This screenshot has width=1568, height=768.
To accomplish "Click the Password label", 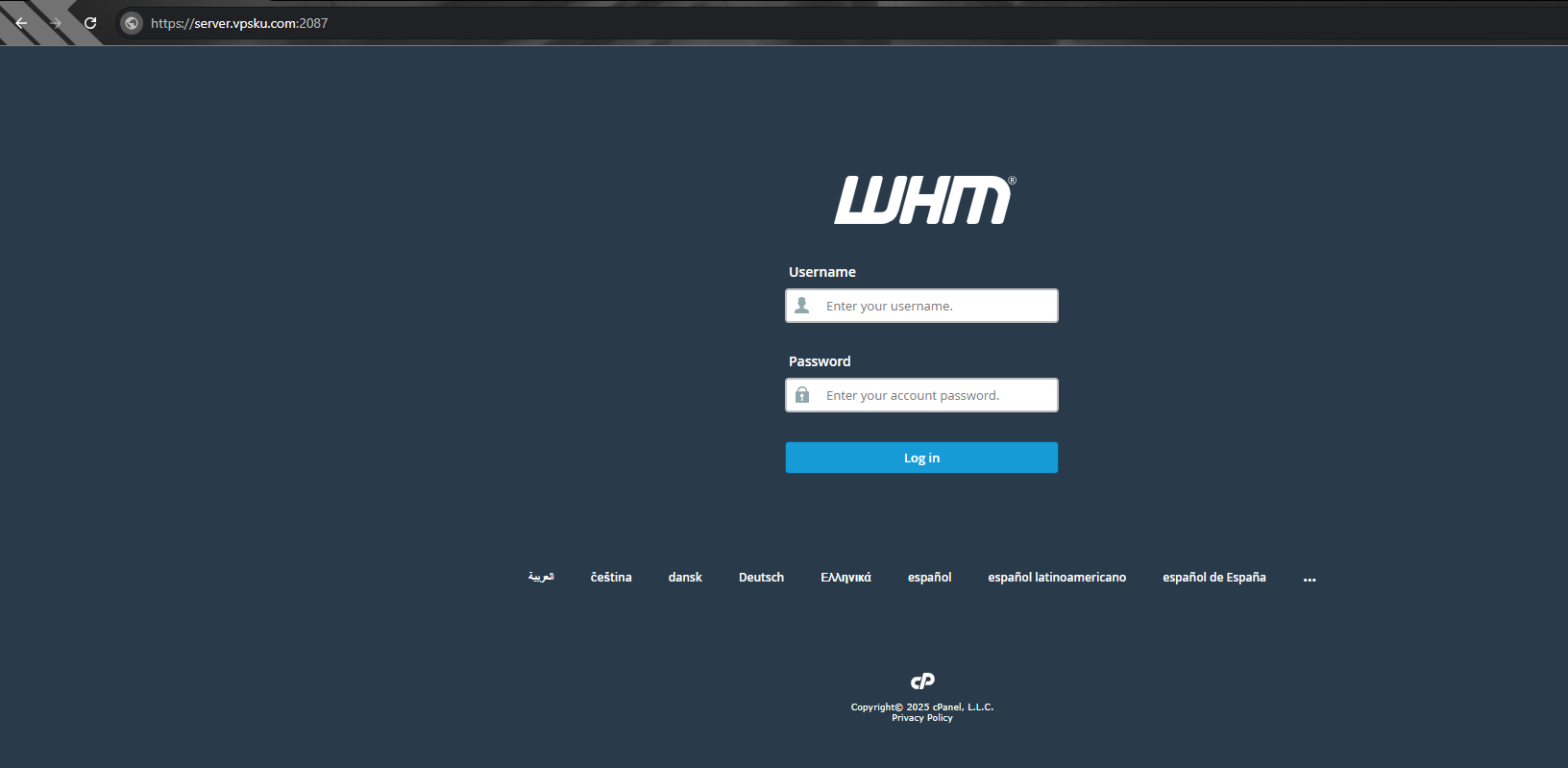I will (820, 361).
